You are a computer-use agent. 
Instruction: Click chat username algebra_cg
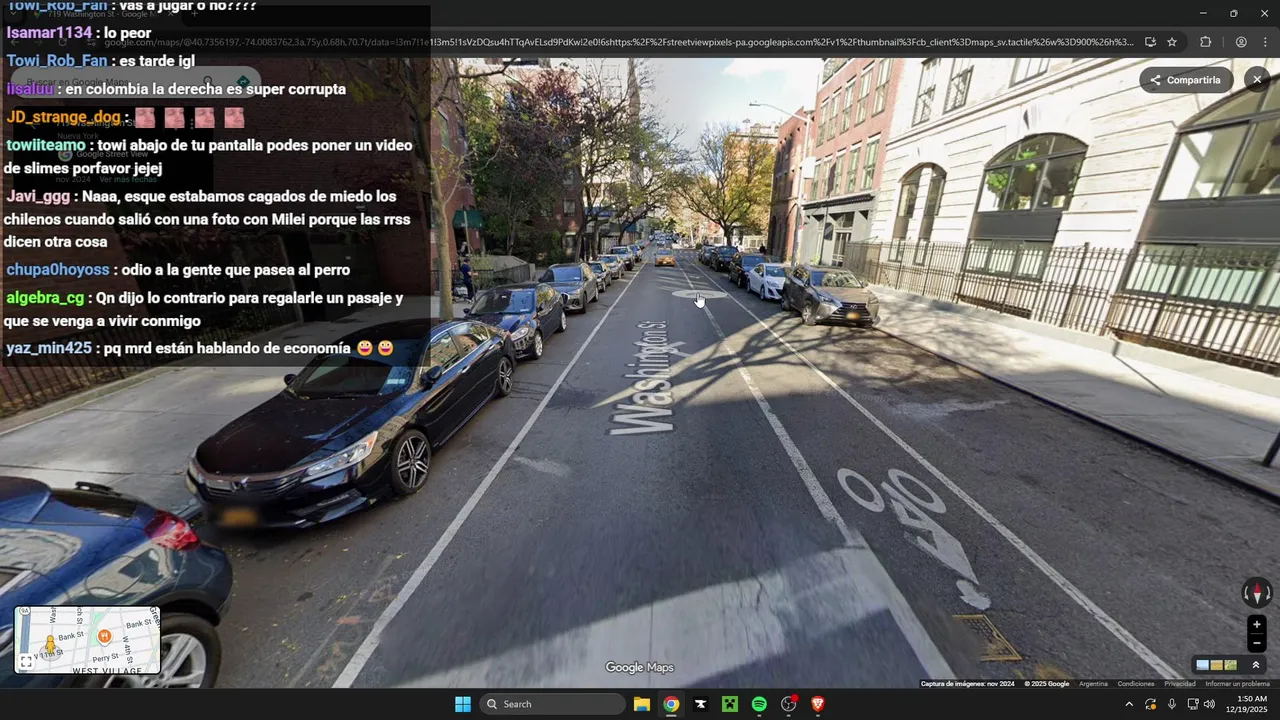tap(45, 298)
